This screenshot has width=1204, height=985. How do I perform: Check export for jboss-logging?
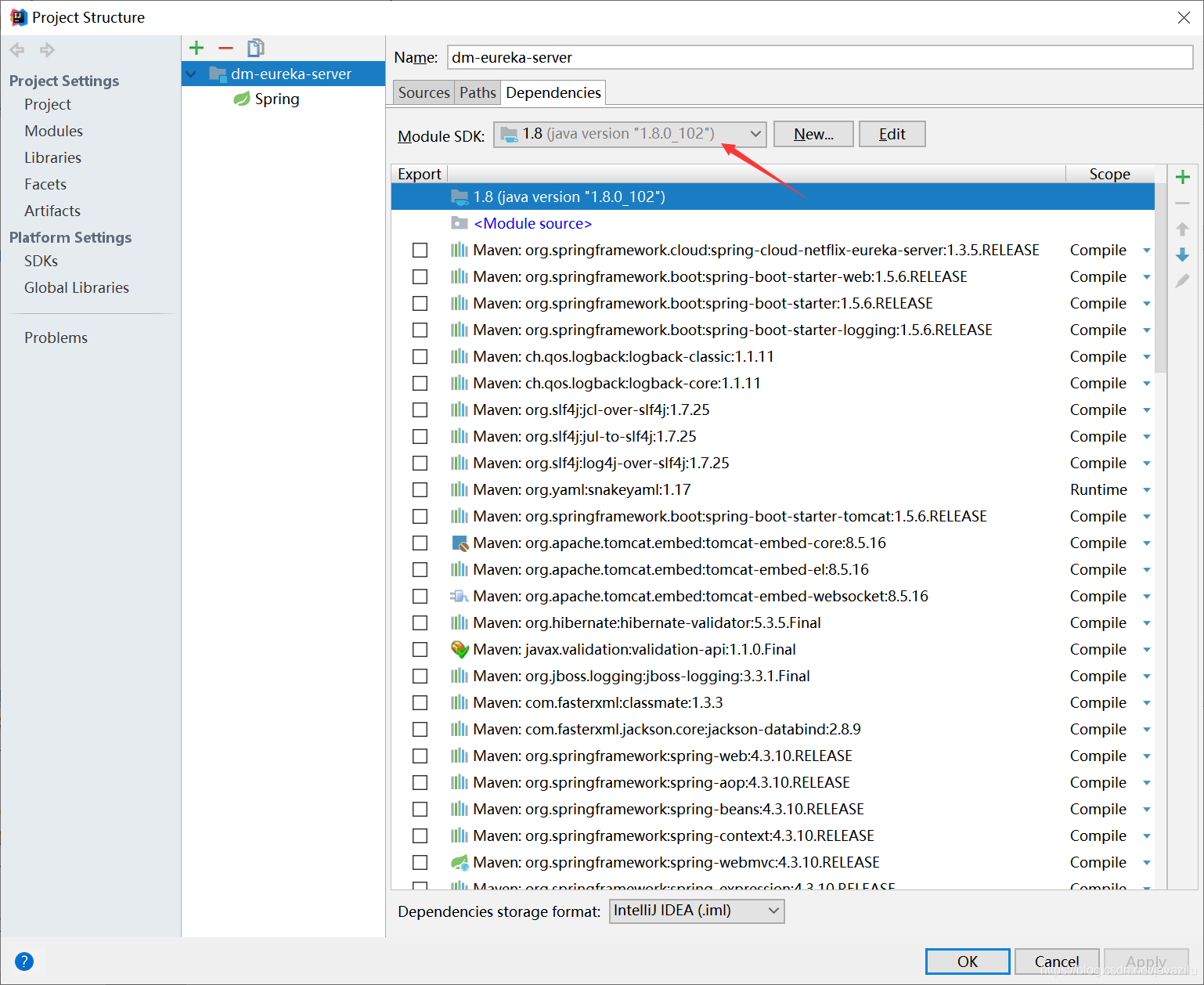(420, 677)
